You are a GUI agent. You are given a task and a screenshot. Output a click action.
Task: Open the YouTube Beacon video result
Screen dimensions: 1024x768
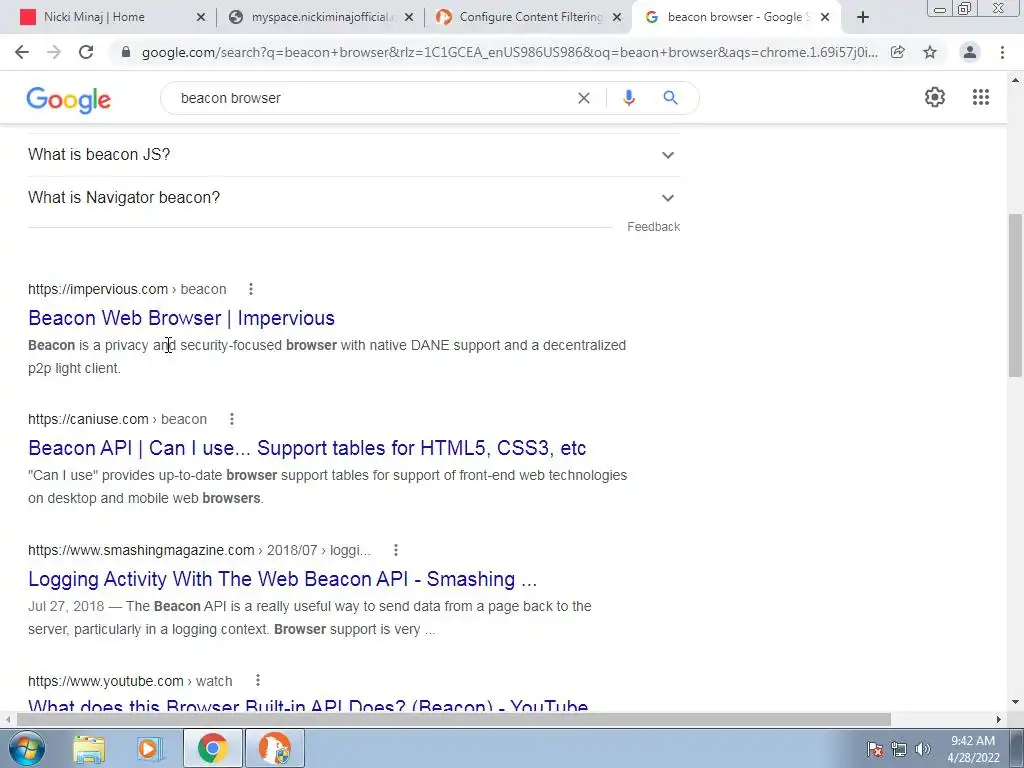coord(308,705)
